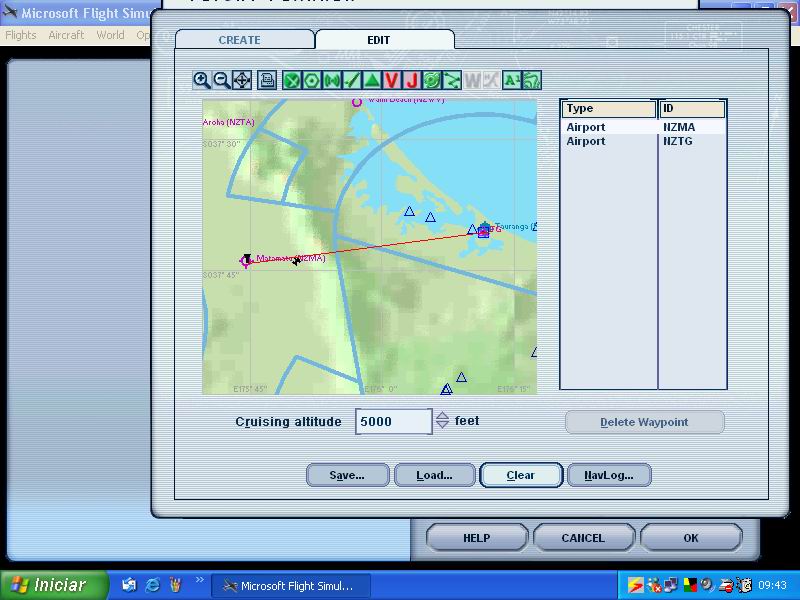Click the cruising altitude input field
Viewport: 800px width, 600px height.
(x=393, y=421)
